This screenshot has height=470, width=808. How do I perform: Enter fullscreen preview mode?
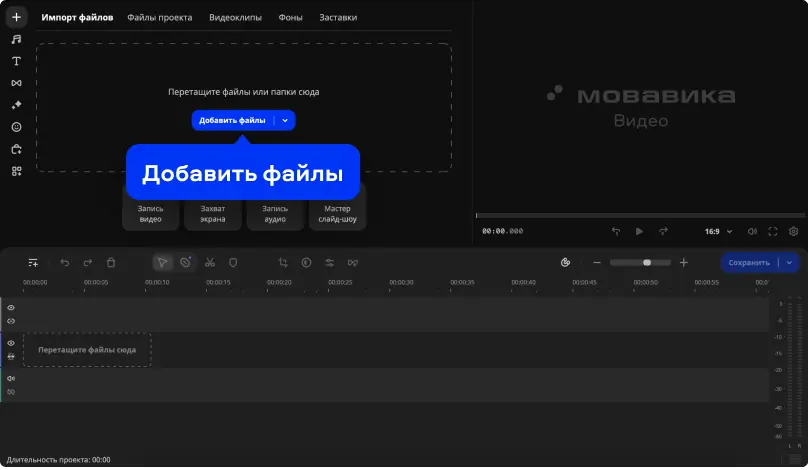[773, 231]
